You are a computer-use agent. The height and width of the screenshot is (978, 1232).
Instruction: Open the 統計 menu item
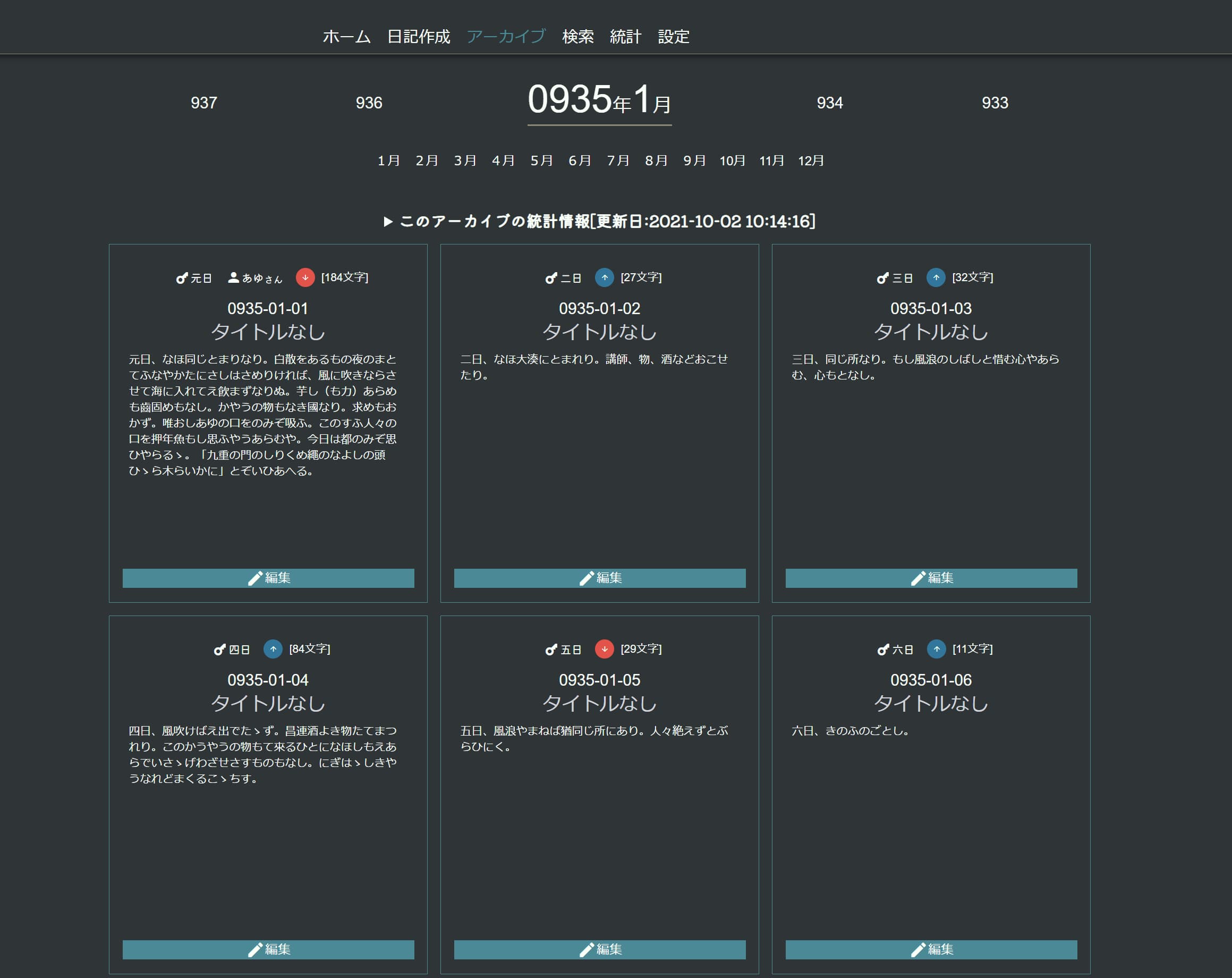point(625,37)
